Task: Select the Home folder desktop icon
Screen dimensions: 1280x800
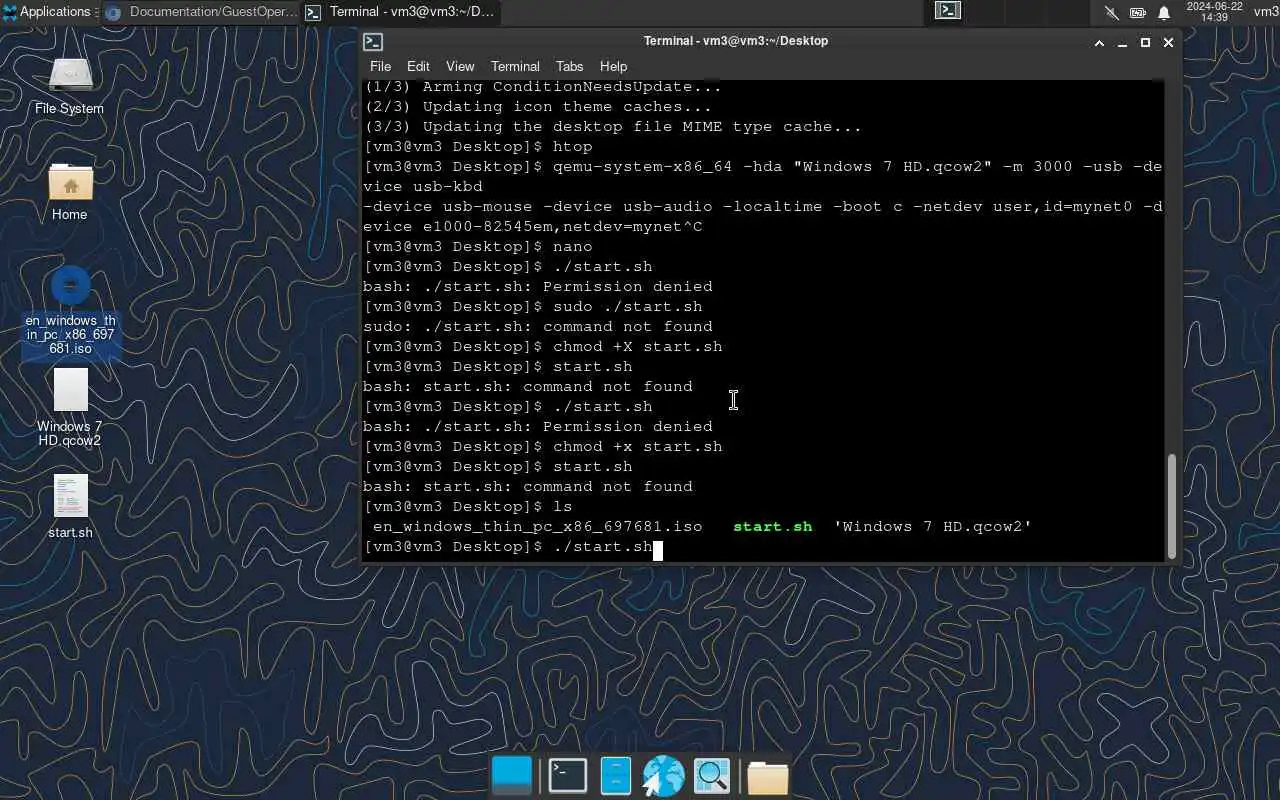Action: pyautogui.click(x=70, y=193)
